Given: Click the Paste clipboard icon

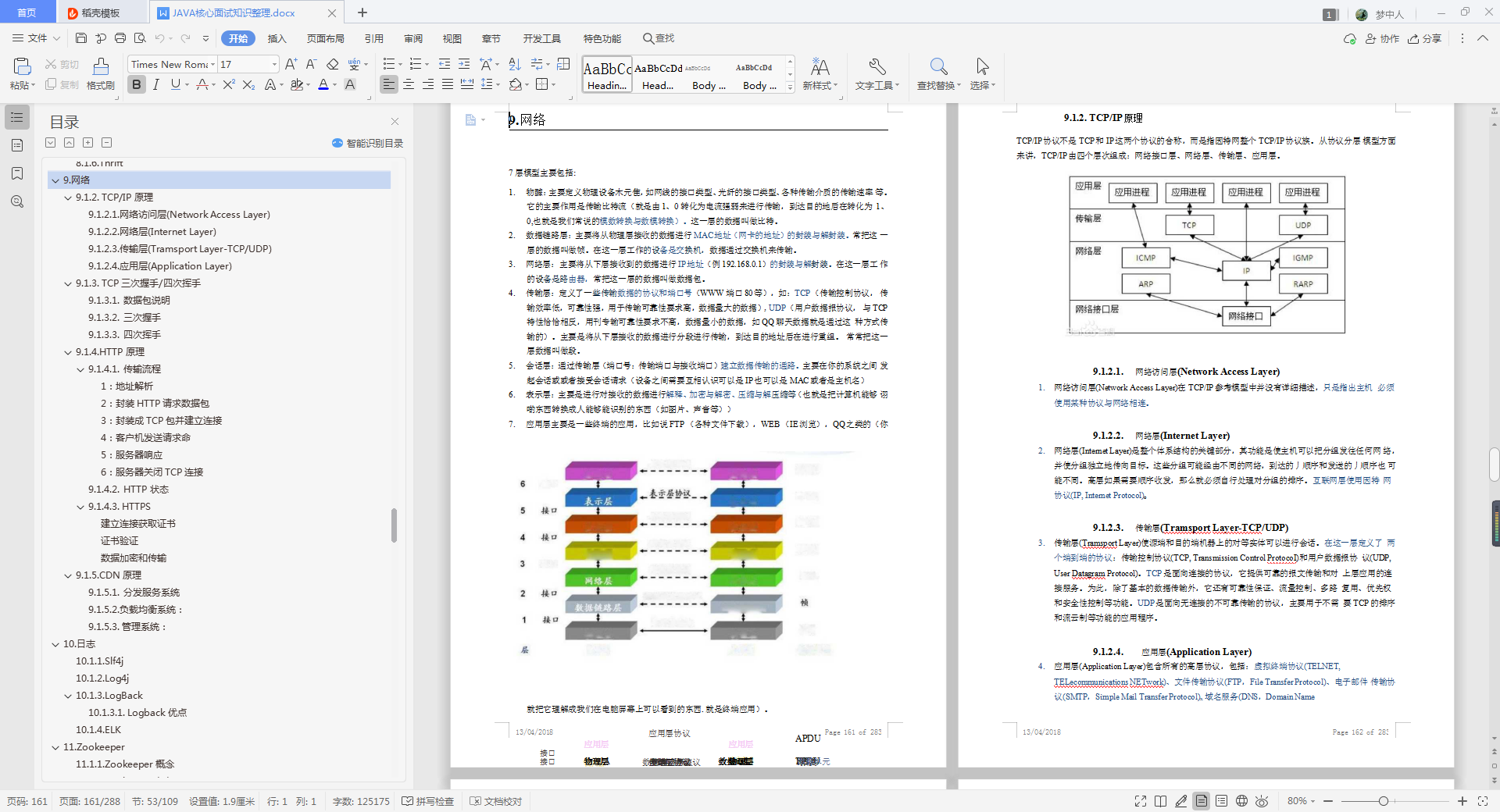Looking at the screenshot, I should click(22, 66).
